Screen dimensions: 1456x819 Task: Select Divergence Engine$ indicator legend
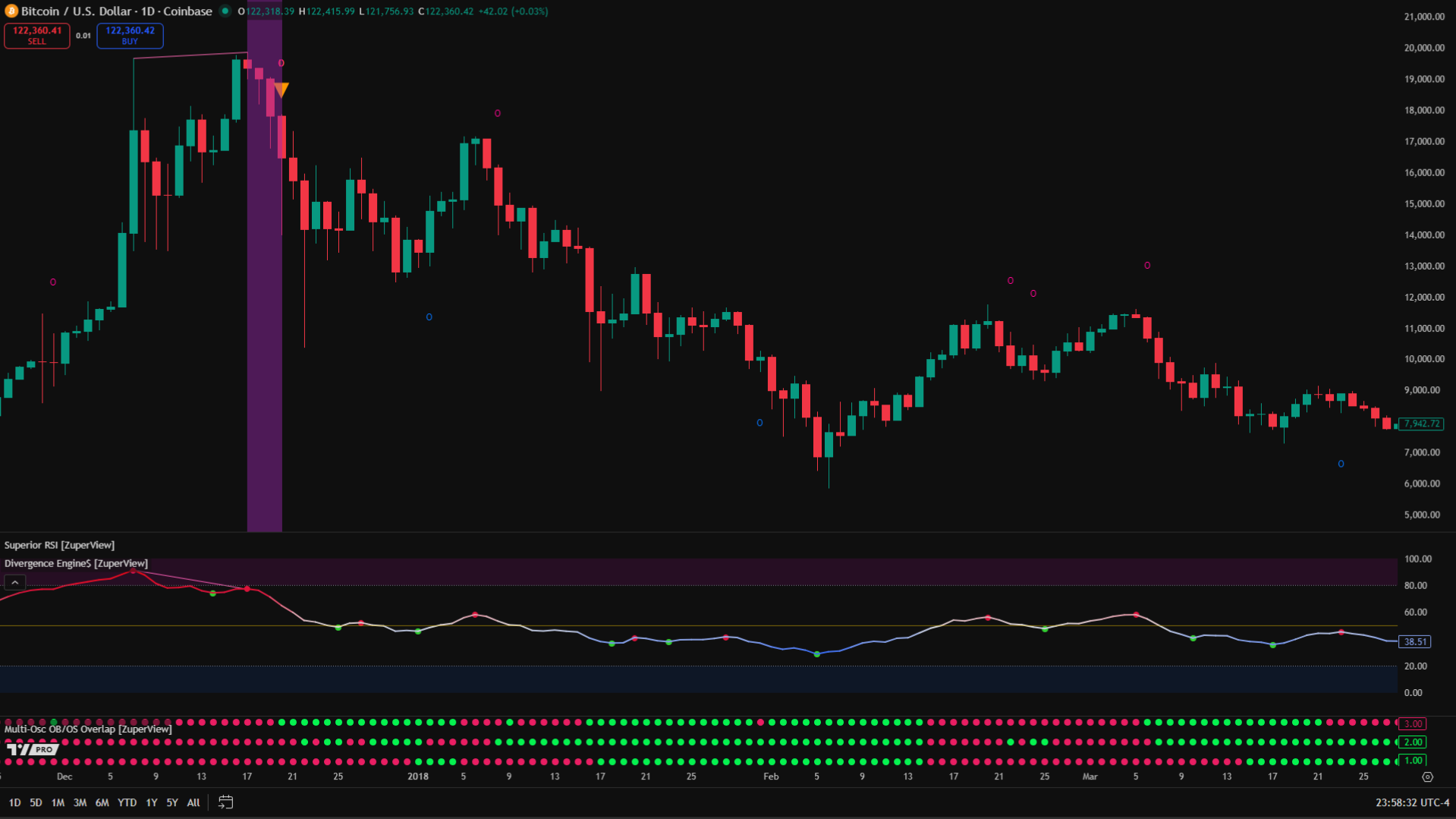click(76, 563)
